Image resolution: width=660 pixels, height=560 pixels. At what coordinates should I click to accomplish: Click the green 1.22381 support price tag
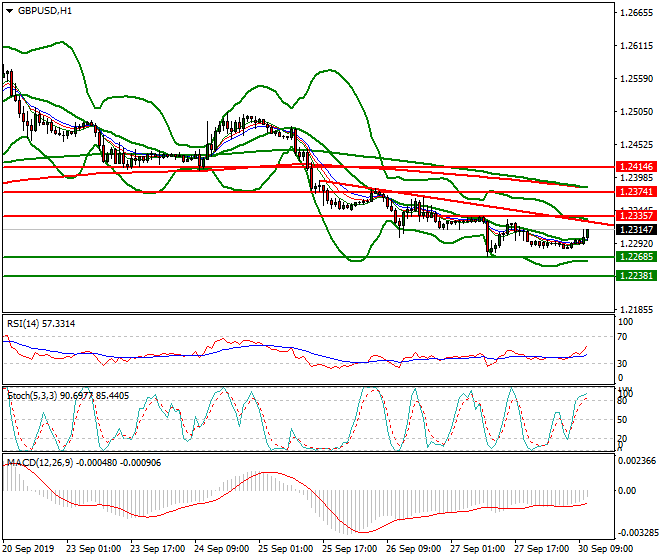pyautogui.click(x=635, y=275)
